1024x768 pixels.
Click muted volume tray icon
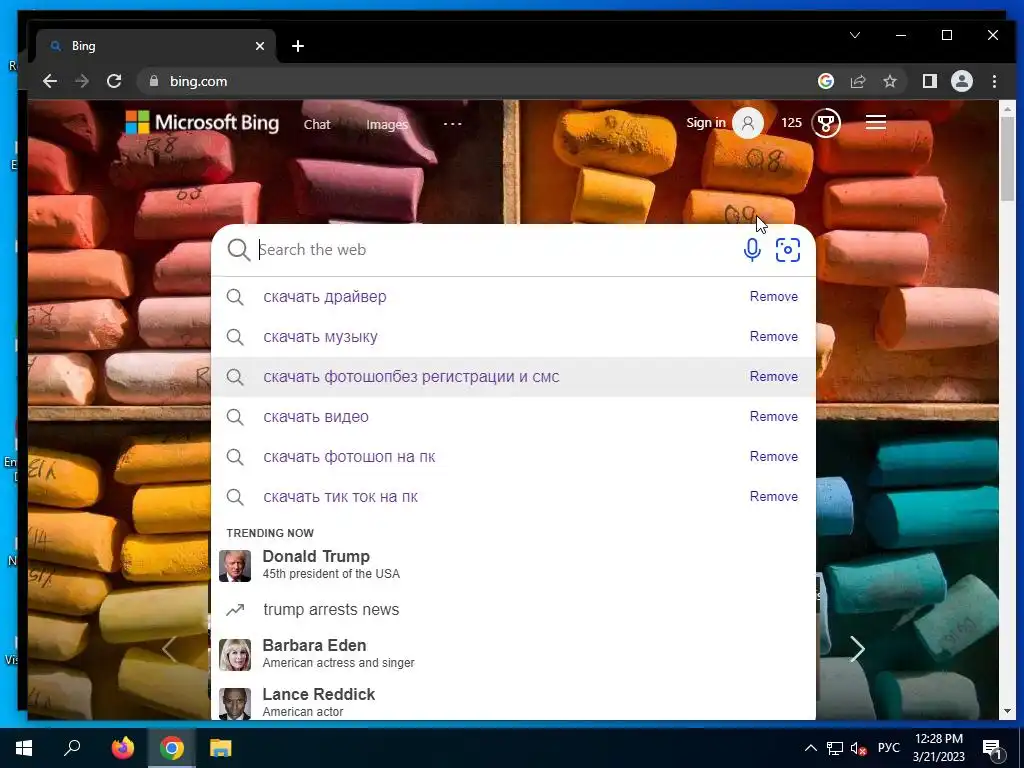(x=858, y=748)
